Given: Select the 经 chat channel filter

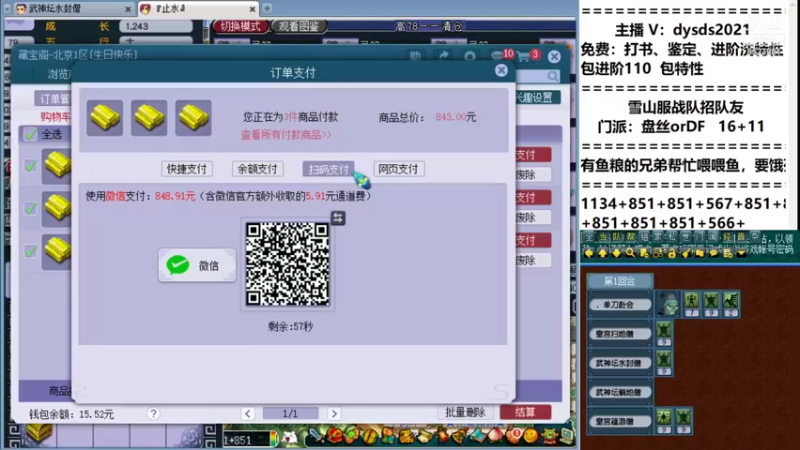Looking at the screenshot, I should pos(727,237).
